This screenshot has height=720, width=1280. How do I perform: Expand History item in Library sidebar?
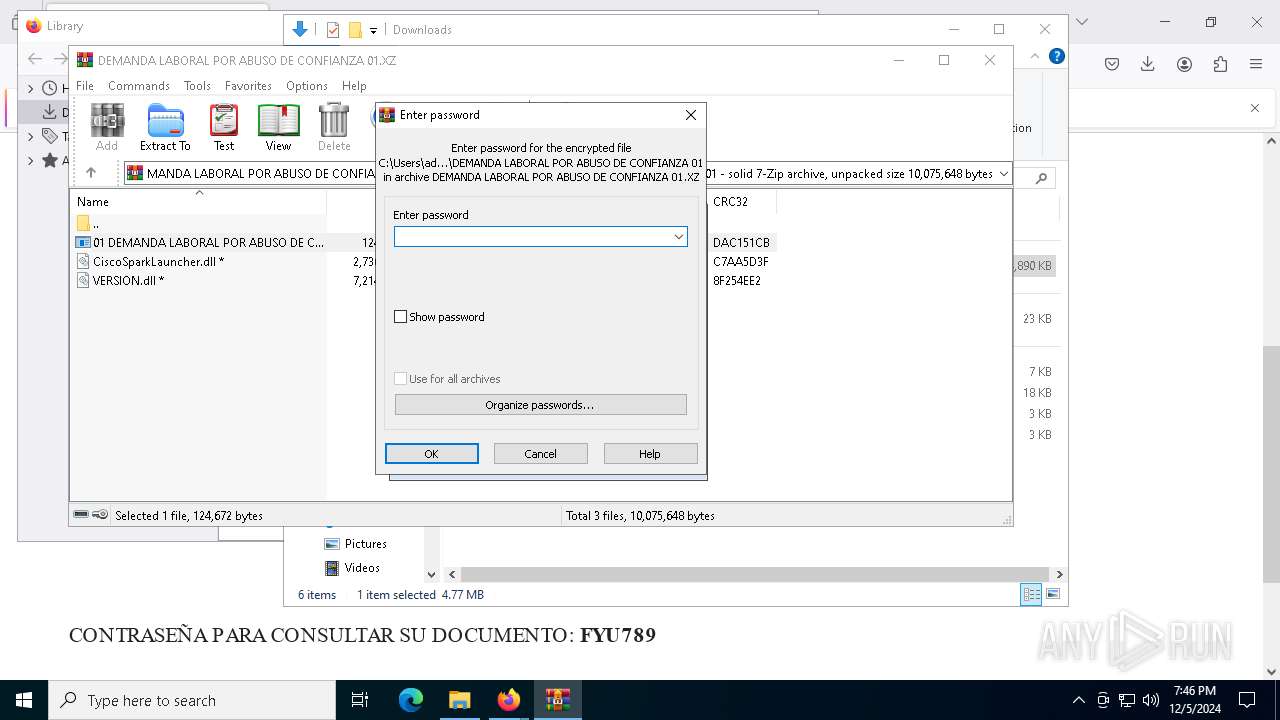(x=30, y=88)
